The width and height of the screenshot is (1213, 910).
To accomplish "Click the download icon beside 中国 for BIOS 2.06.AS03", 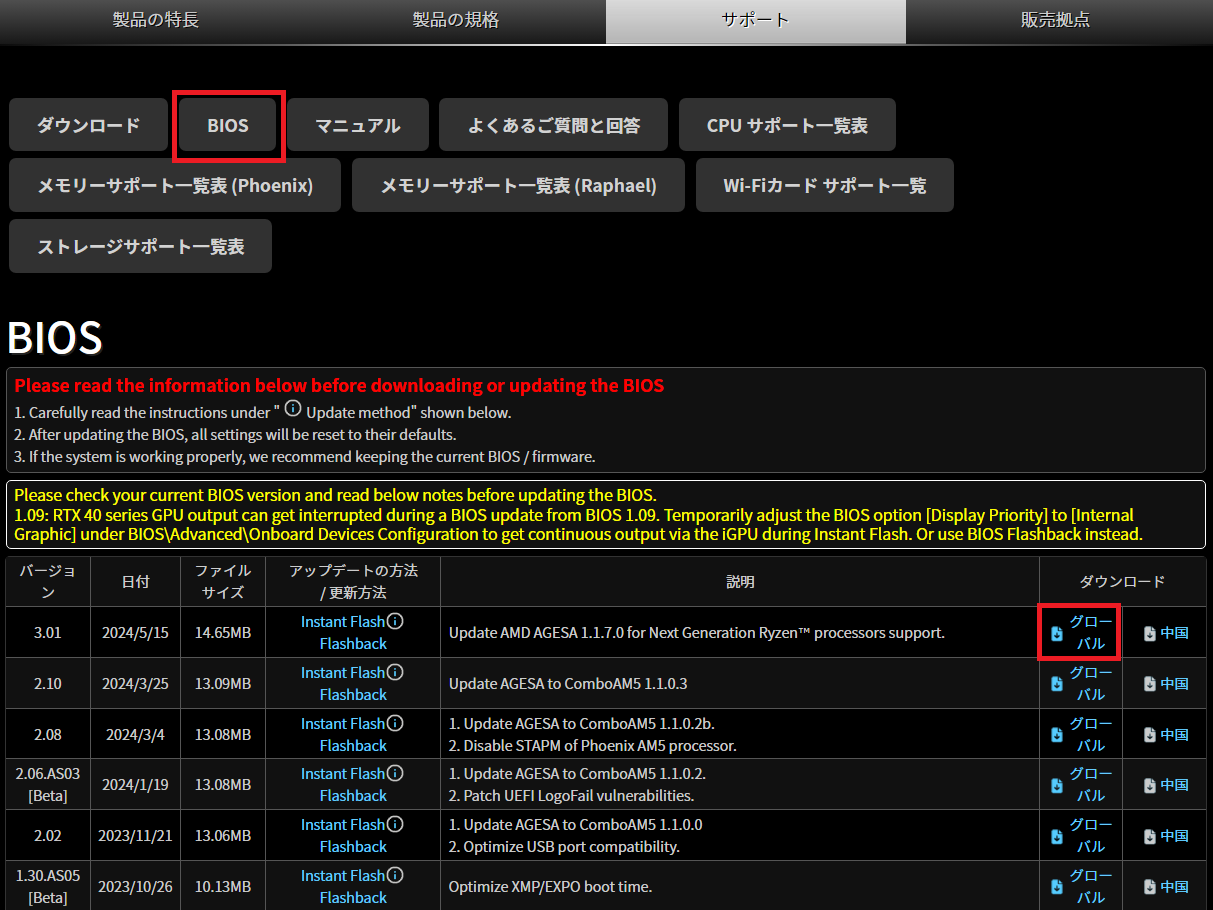I will pos(1150,786).
